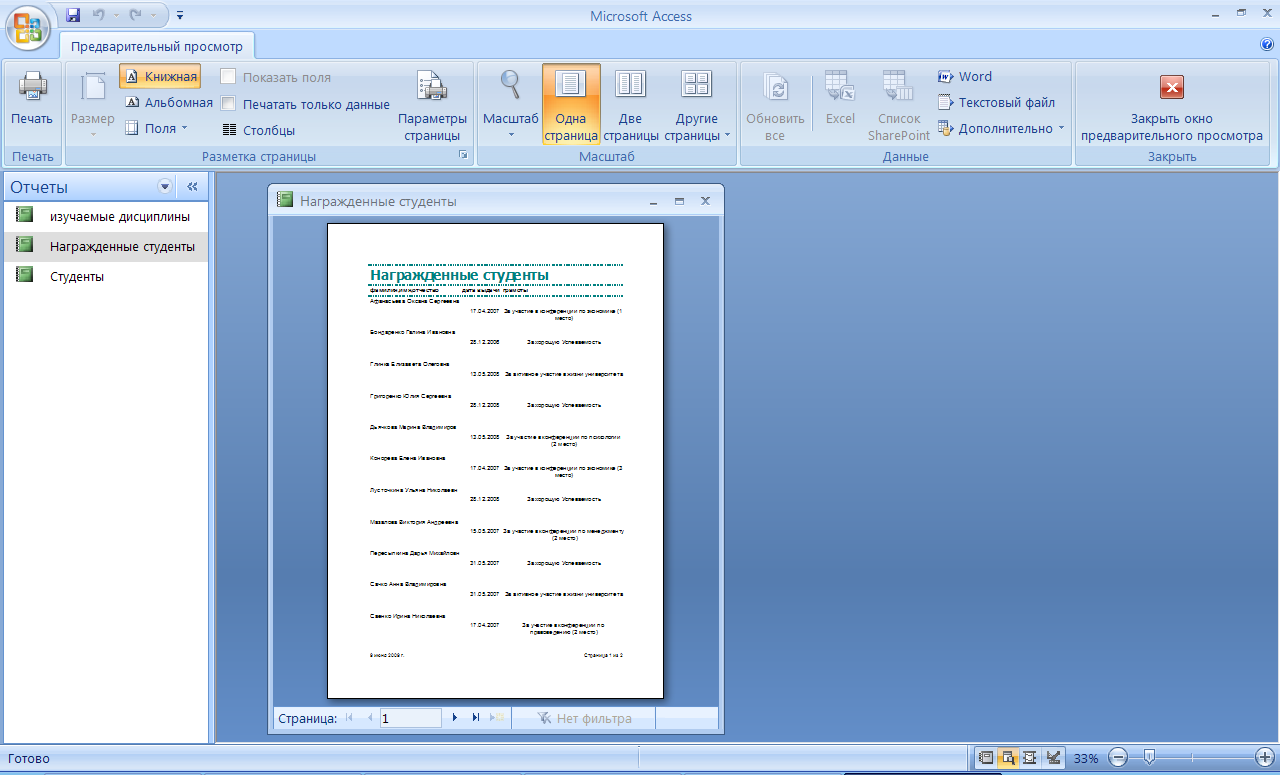Go to last page in page navigator

click(476, 718)
